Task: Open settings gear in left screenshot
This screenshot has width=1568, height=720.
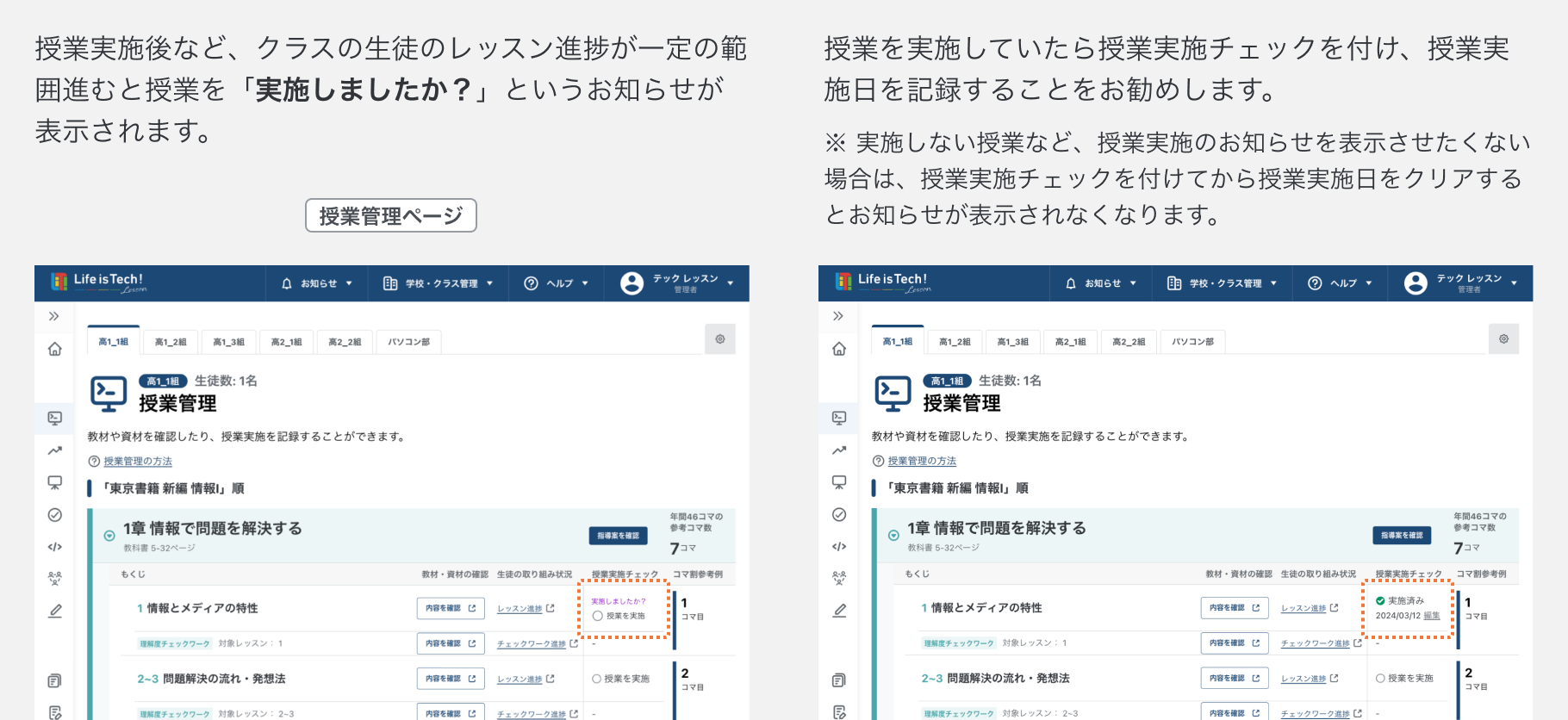Action: tap(720, 339)
